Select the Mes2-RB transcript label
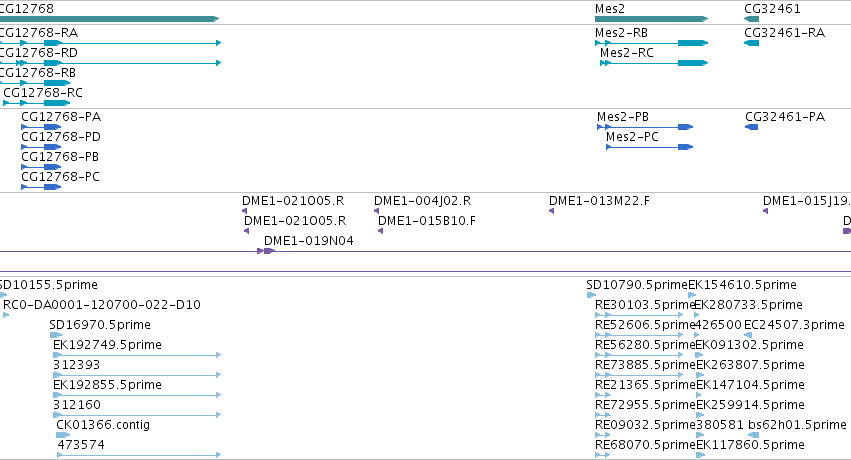 [x=621, y=33]
